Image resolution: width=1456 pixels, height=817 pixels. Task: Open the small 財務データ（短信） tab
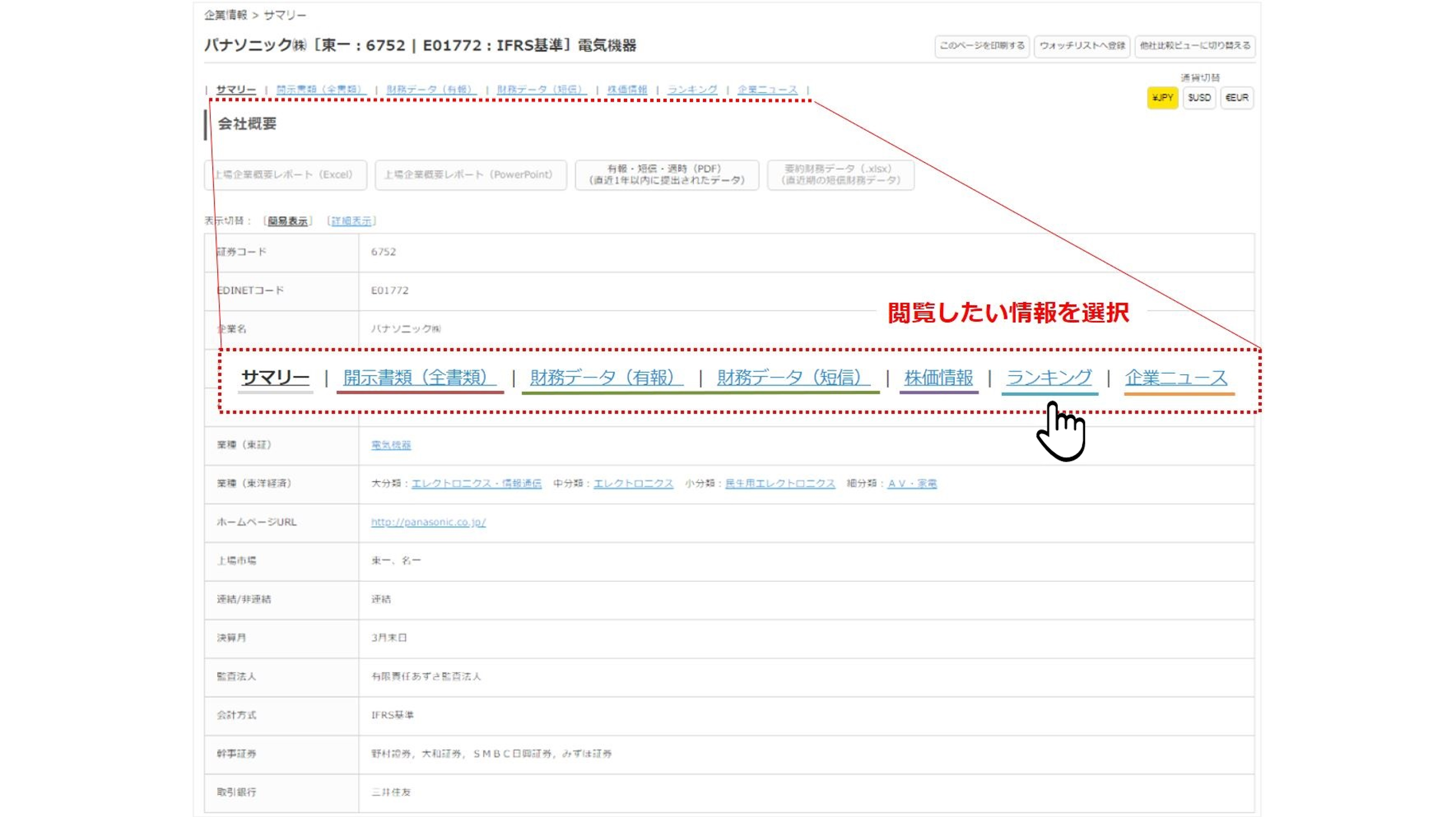(x=541, y=89)
